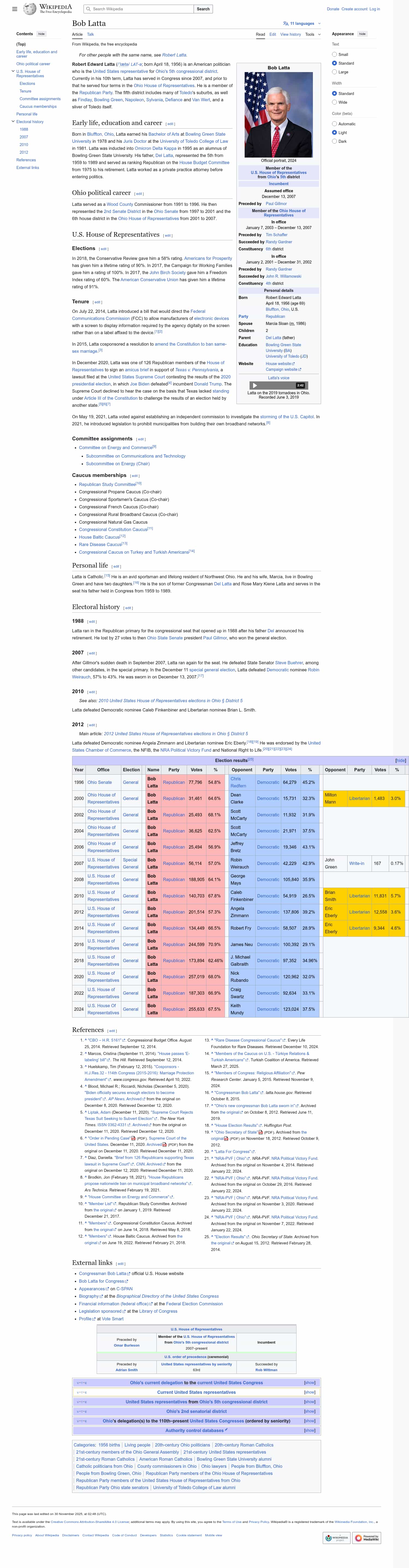Switch to the Talk tab

coord(90,35)
